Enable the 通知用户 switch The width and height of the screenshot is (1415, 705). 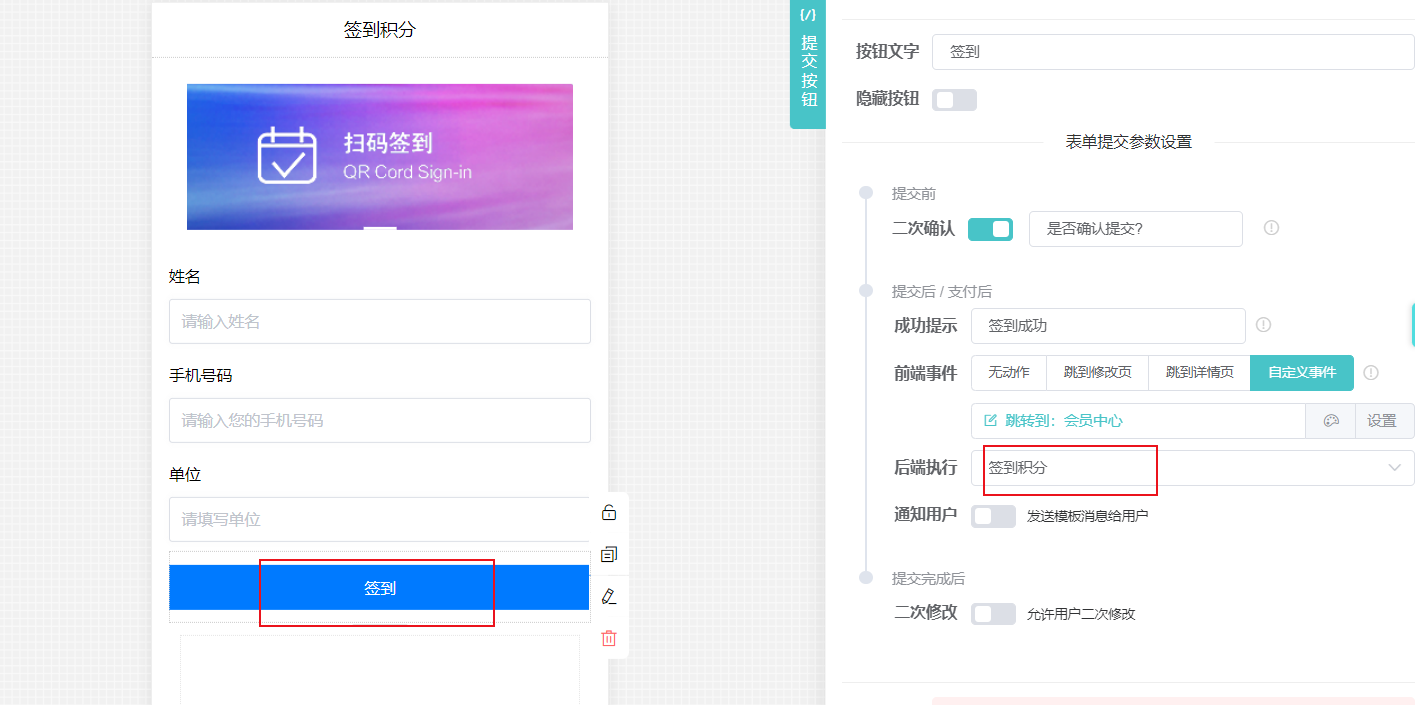click(993, 516)
